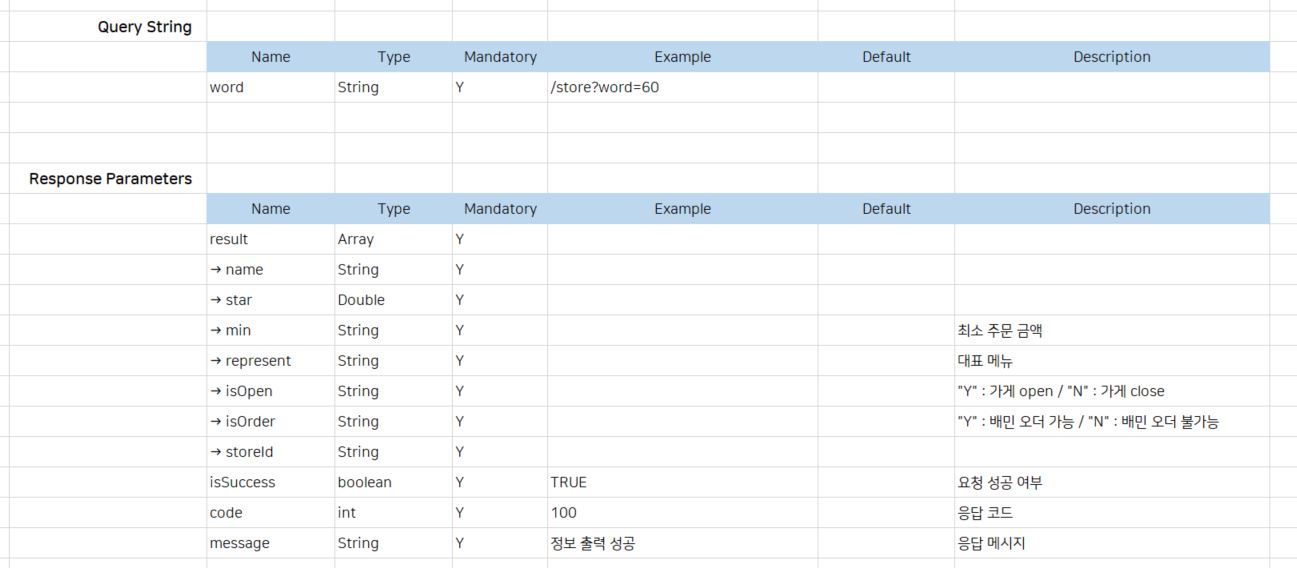Select the '→ storeId' parameter cell
1297x568 pixels.
click(242, 452)
